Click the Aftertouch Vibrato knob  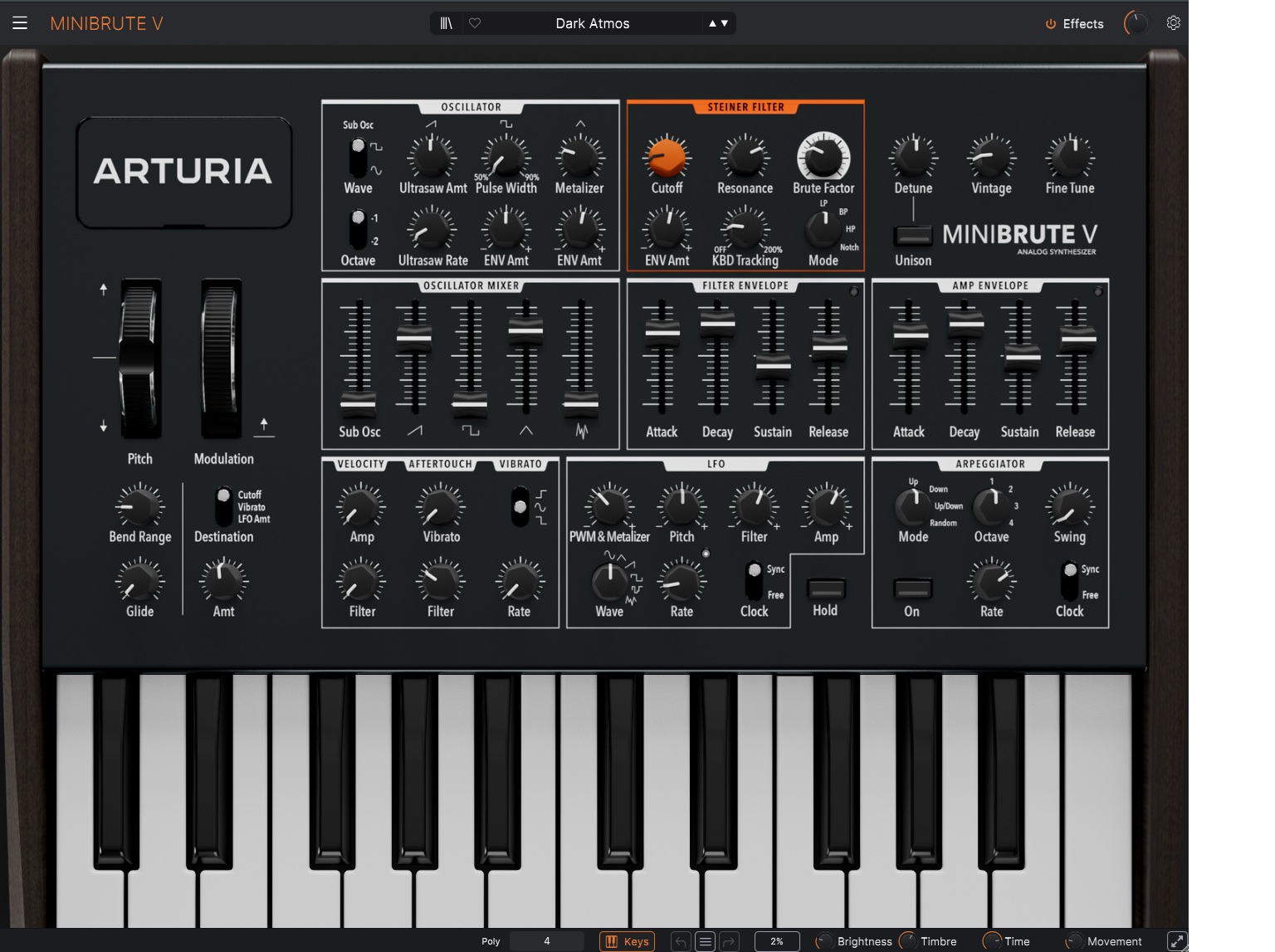tap(441, 505)
